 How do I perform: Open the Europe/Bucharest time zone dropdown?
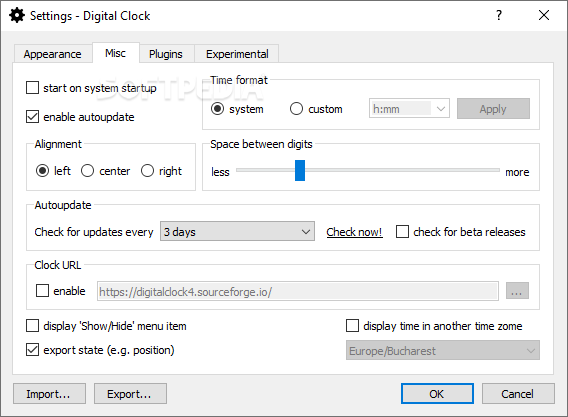tap(443, 350)
